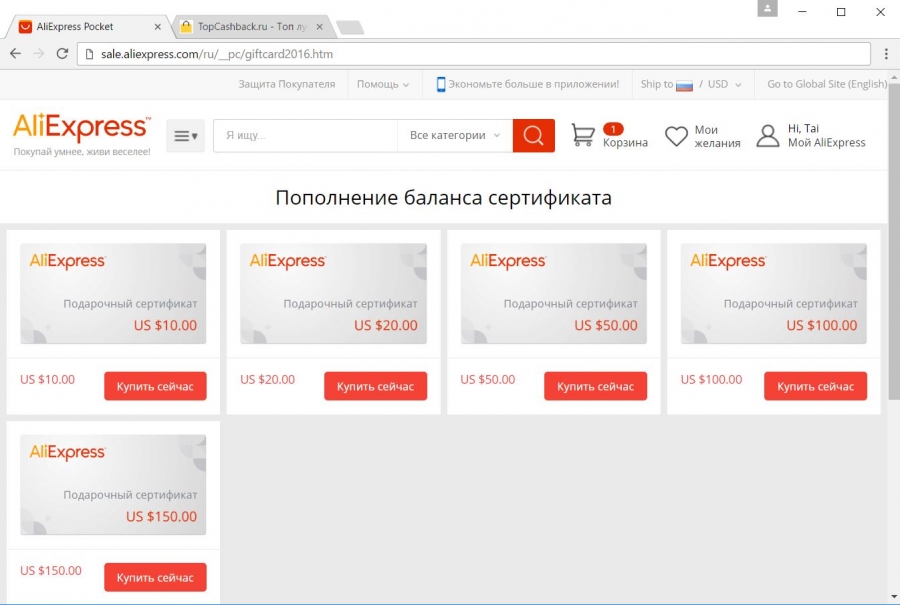Click the Покупай умнее, живи веселее slogan
Viewport: 900px width, 605px height.
82,152
